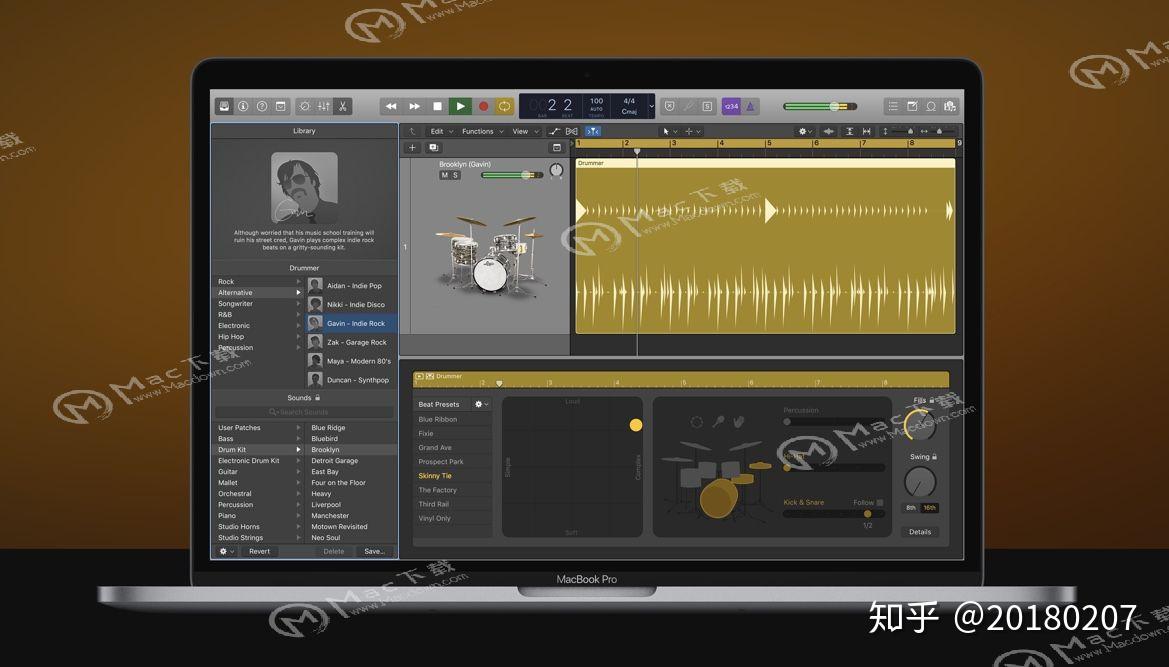Mute the Brooklyn (Gavin) track
Image resolution: width=1169 pixels, height=667 pixels.
(444, 175)
